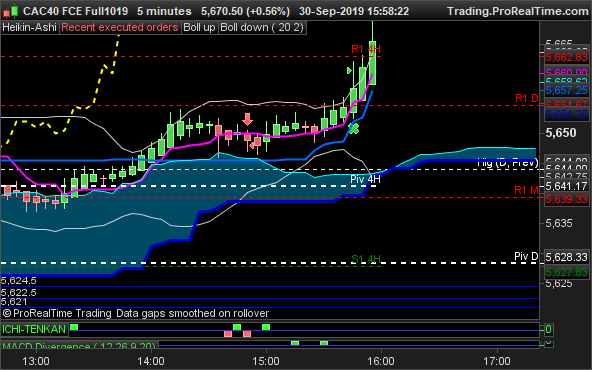Image resolution: width=592 pixels, height=370 pixels.
Task: Click the 5,670.50 (+0.56%) price text
Action: 245,11
